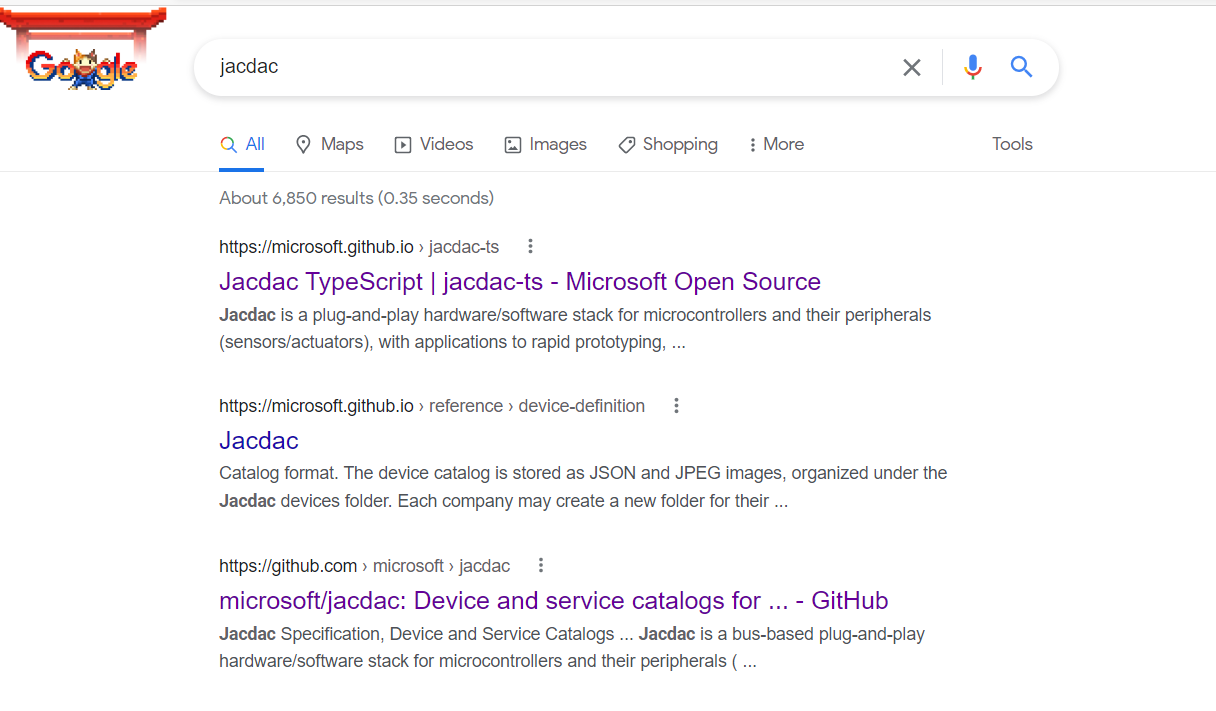Click the three-dot icon beside the GitHub result
The width and height of the screenshot is (1216, 711).
pyautogui.click(x=540, y=565)
